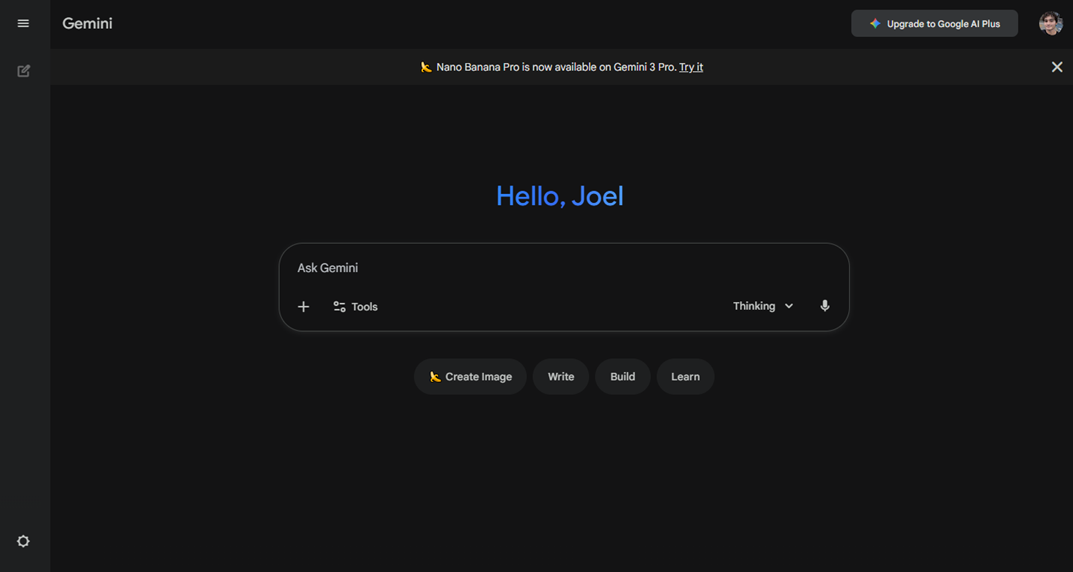Click the Gemini logo text
This screenshot has width=1073, height=572.
[87, 23]
